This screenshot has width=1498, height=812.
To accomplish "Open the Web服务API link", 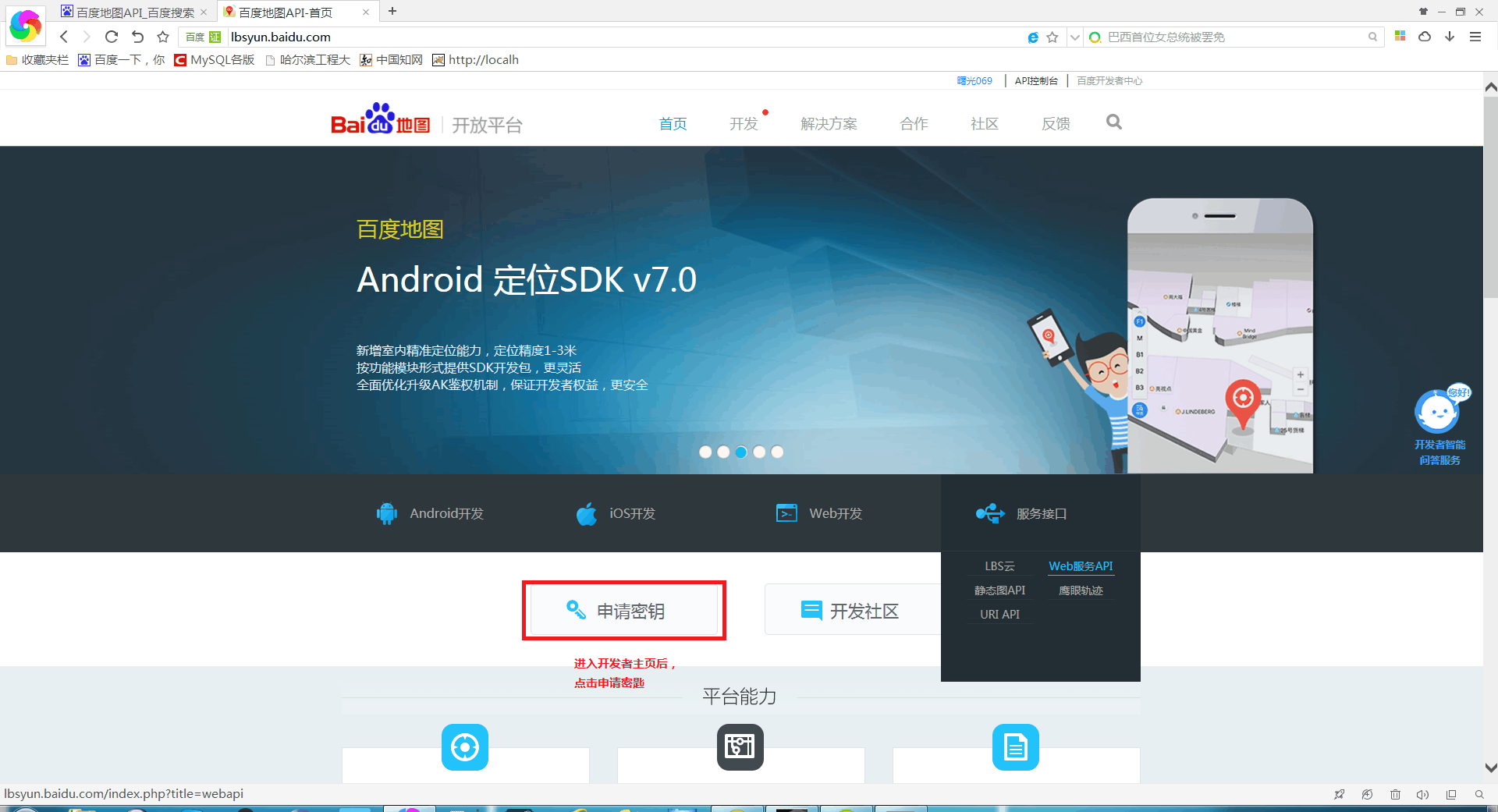I will (x=1081, y=566).
